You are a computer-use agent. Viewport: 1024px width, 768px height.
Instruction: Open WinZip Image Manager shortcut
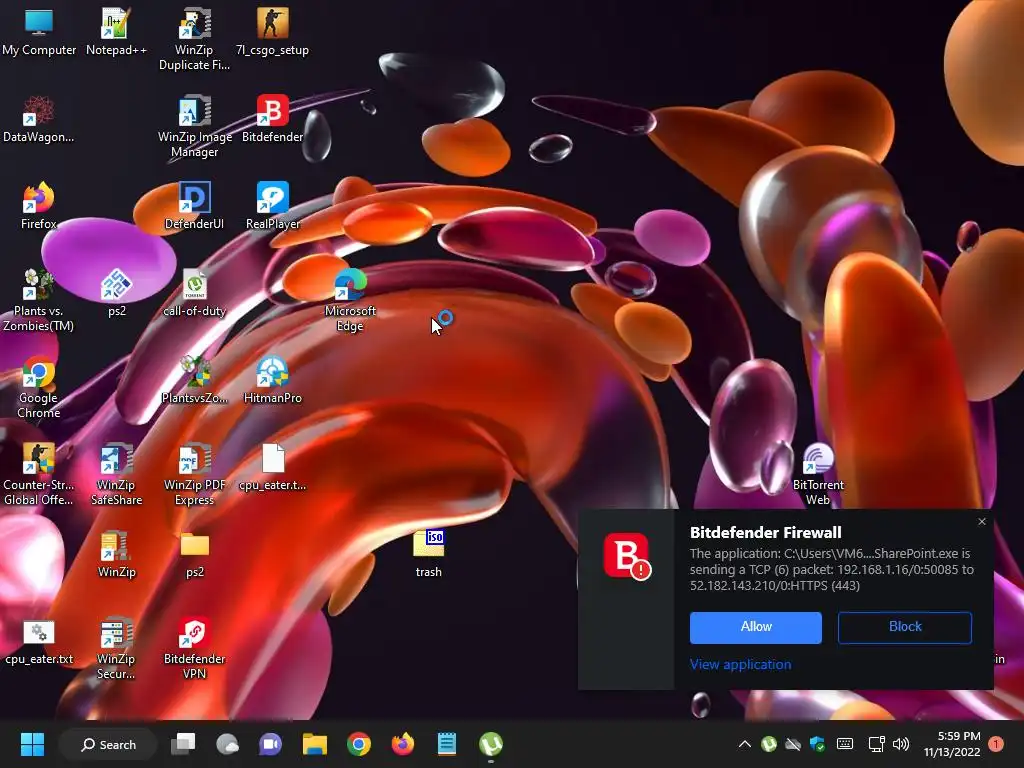(x=194, y=127)
